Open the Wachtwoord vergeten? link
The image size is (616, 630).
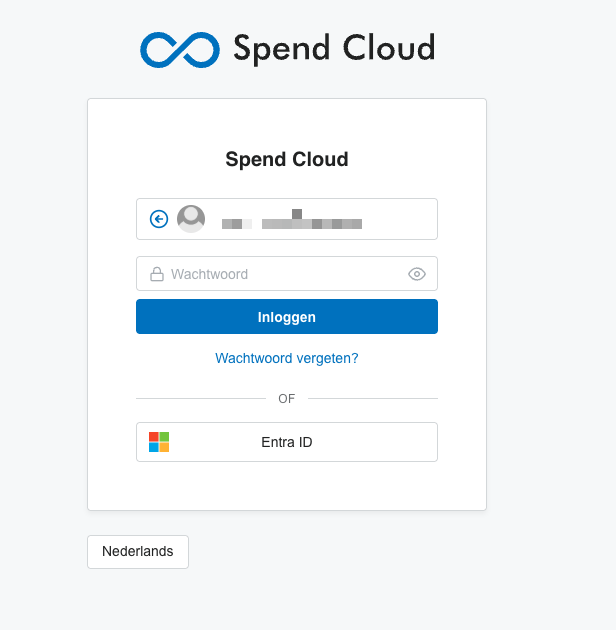point(287,358)
